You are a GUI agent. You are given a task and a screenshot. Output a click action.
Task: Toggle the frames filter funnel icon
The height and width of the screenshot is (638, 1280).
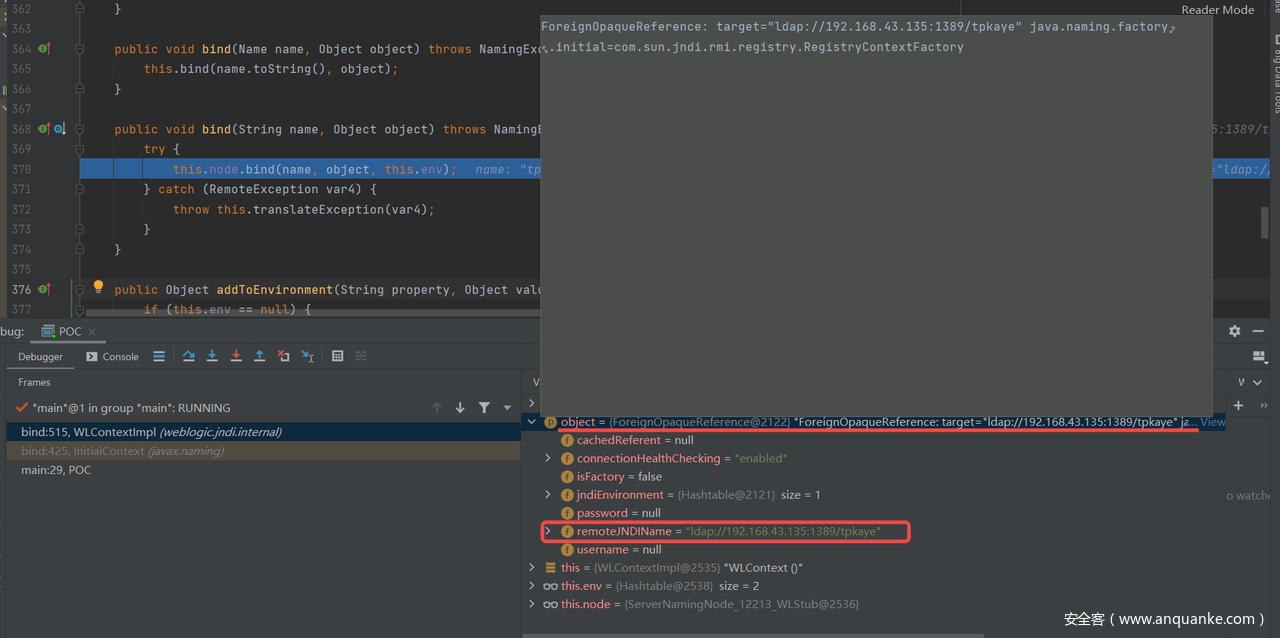click(x=484, y=408)
